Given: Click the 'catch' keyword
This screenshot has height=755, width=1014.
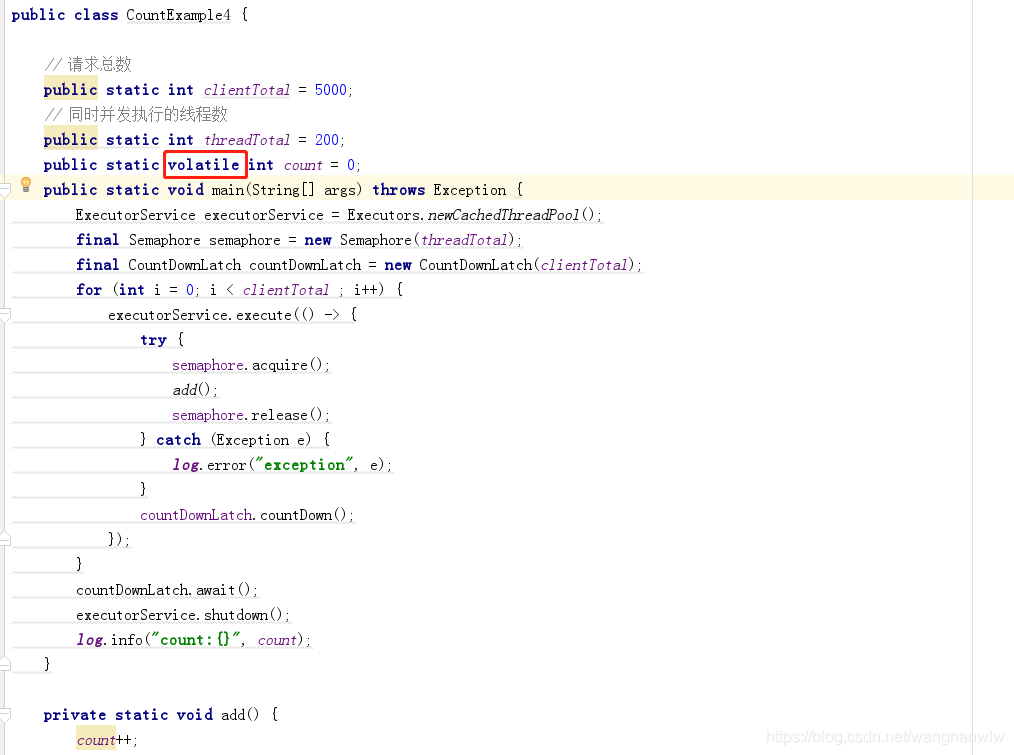Looking at the screenshot, I should click(x=178, y=440).
